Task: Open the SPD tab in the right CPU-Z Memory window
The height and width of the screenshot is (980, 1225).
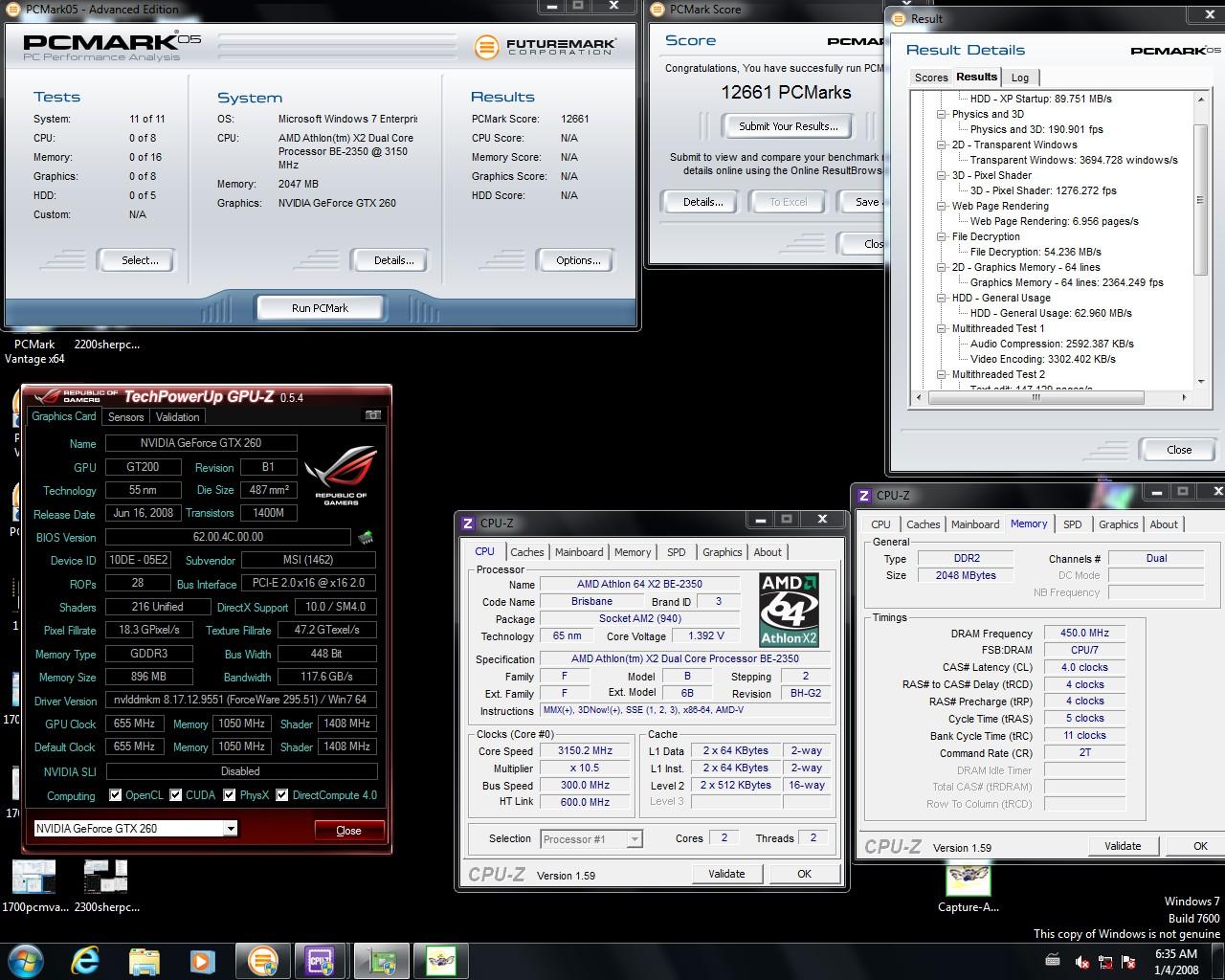Action: point(1073,524)
